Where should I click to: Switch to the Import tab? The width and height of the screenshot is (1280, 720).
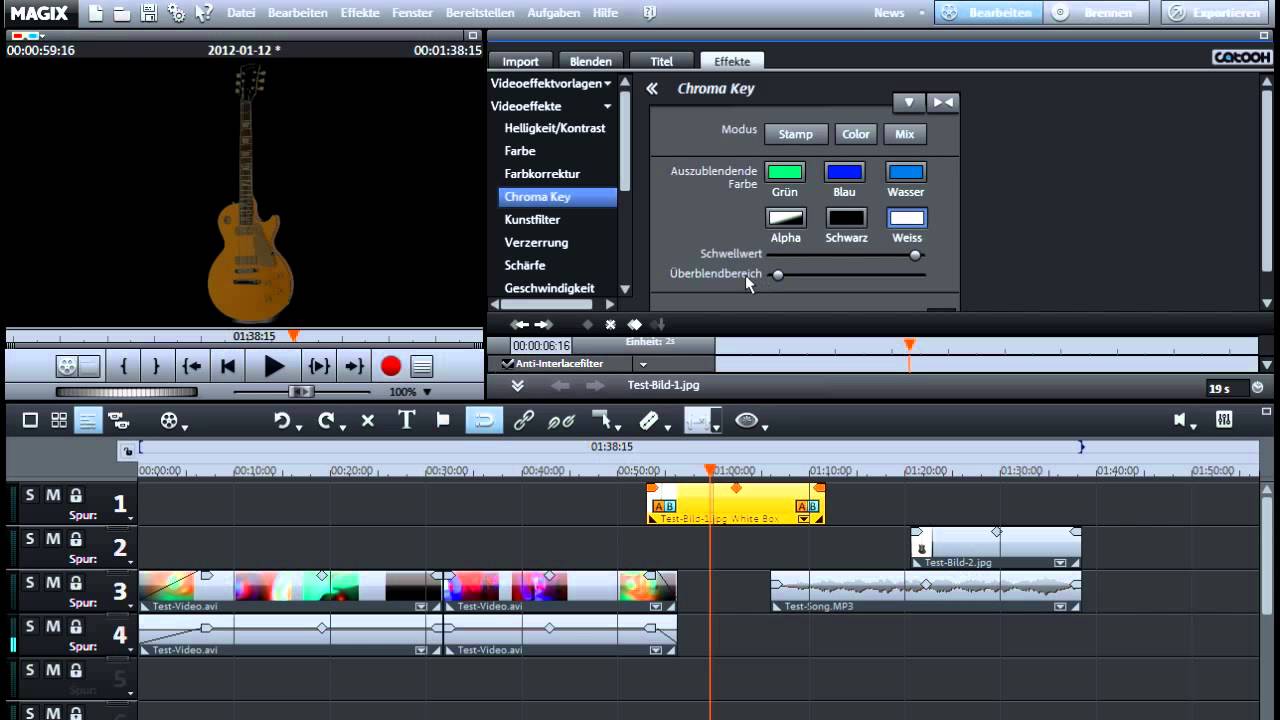coord(520,61)
